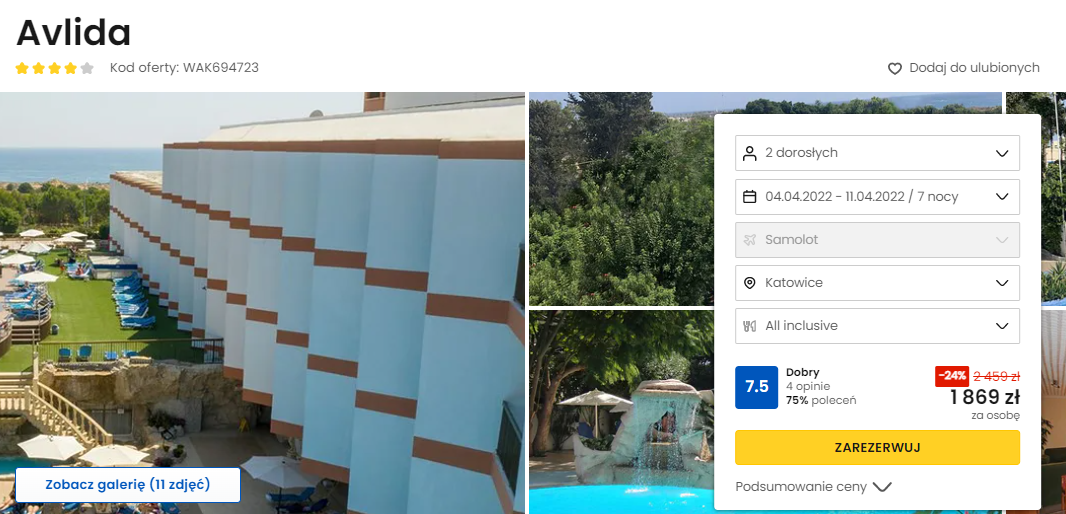Viewport: 1066px width, 514px height.
Task: Click the hotel star rating
Action: (x=54, y=68)
